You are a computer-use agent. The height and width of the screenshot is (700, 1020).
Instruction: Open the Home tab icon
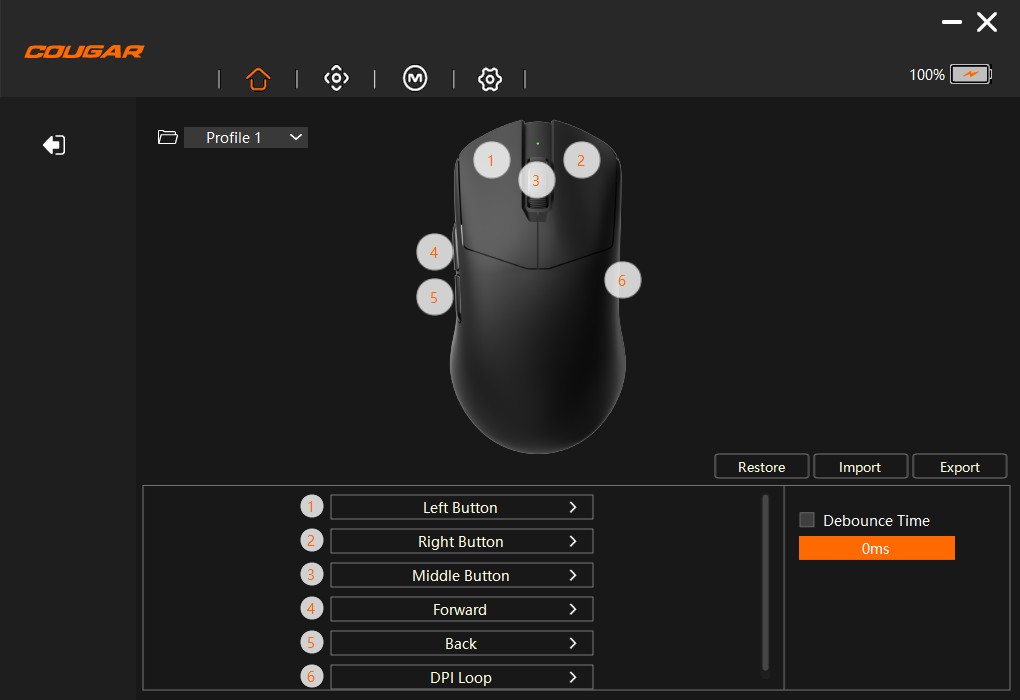[258, 79]
